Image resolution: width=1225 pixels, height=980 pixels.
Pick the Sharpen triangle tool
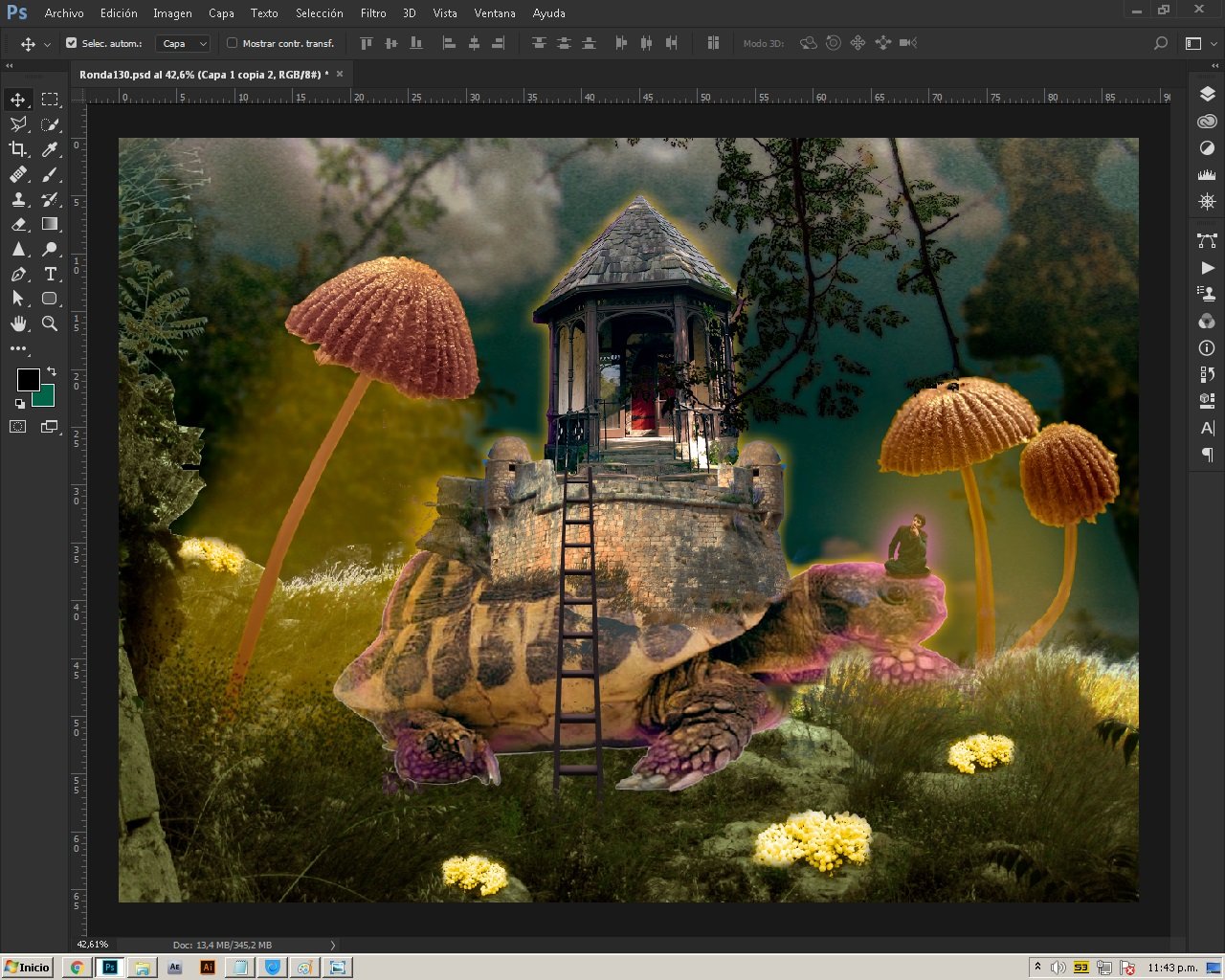click(x=18, y=249)
